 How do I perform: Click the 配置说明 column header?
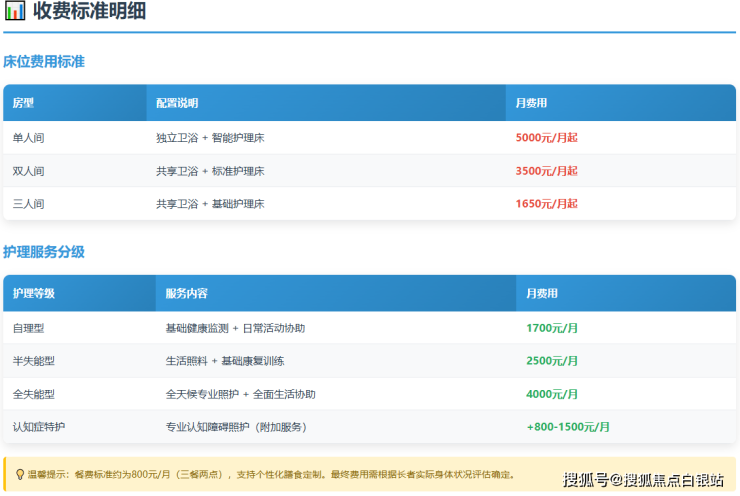[177, 103]
